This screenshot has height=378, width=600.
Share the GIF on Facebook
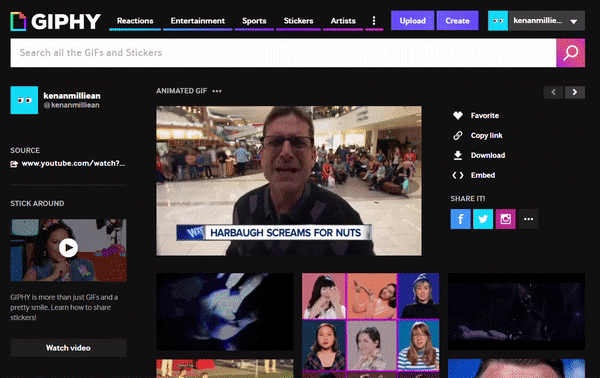click(460, 219)
